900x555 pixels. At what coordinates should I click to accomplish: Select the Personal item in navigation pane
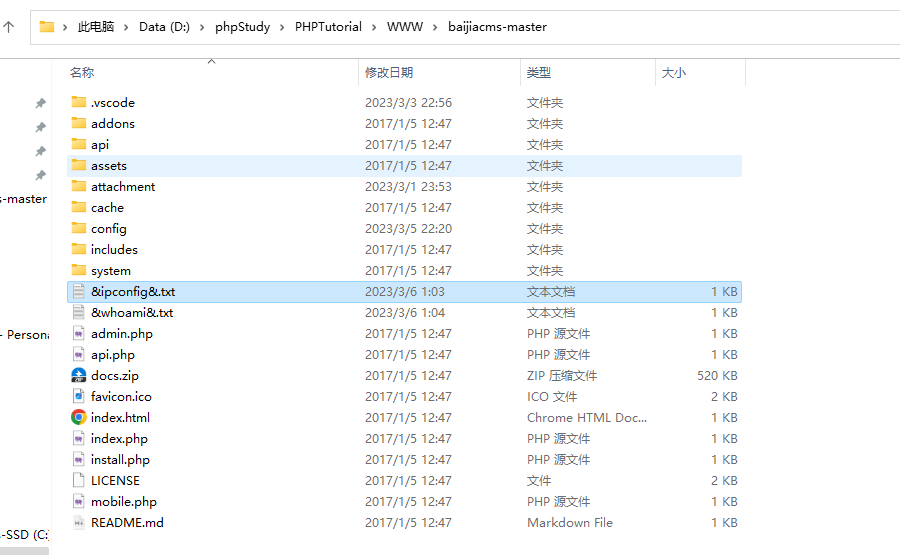point(25,335)
